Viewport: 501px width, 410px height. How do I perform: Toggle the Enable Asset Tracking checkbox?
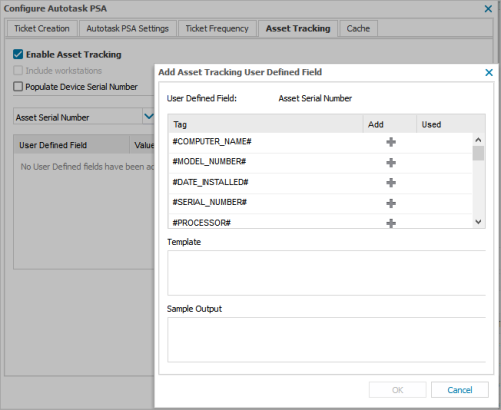pos(18,54)
